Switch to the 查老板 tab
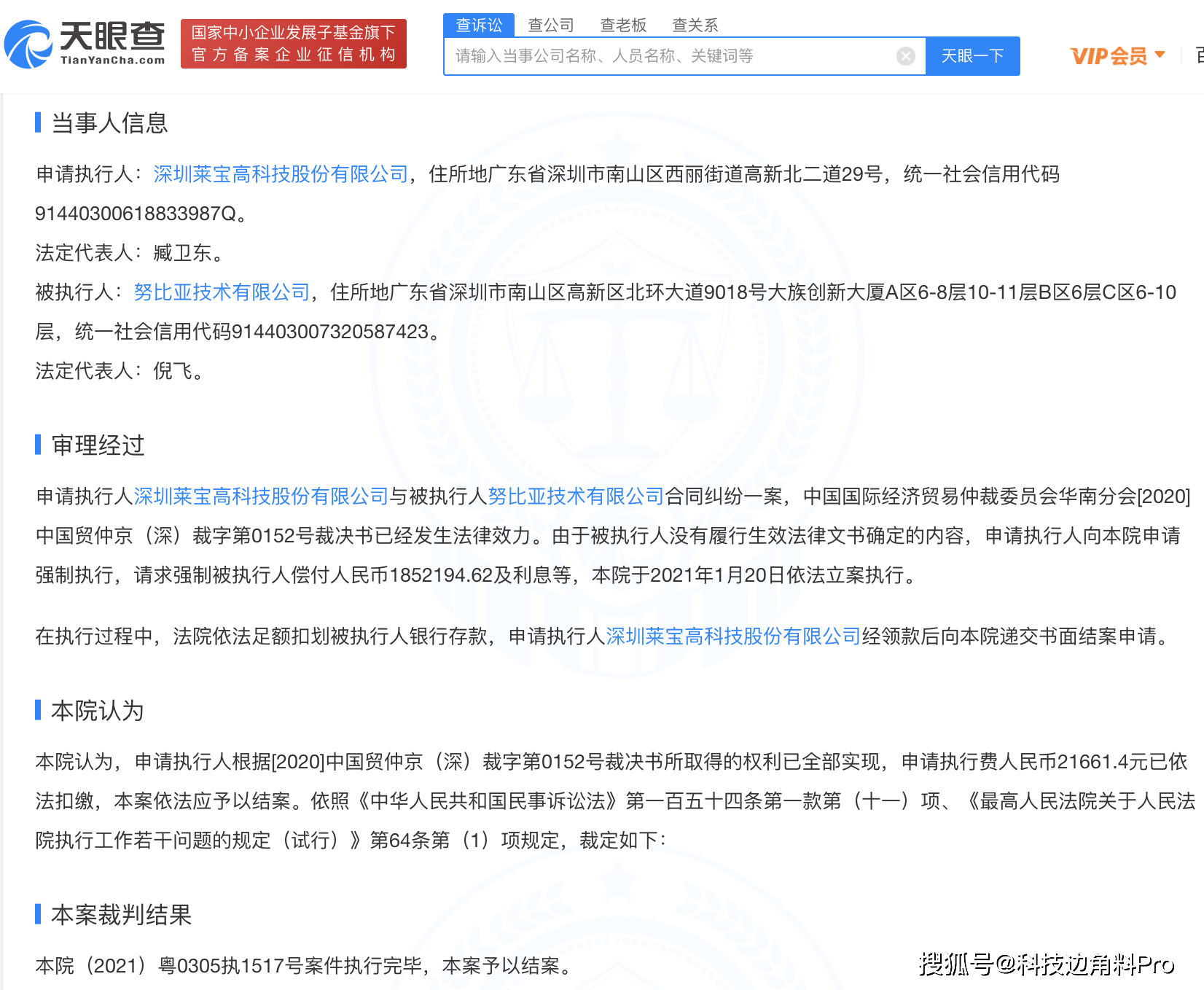The height and width of the screenshot is (990, 1204). click(x=623, y=26)
